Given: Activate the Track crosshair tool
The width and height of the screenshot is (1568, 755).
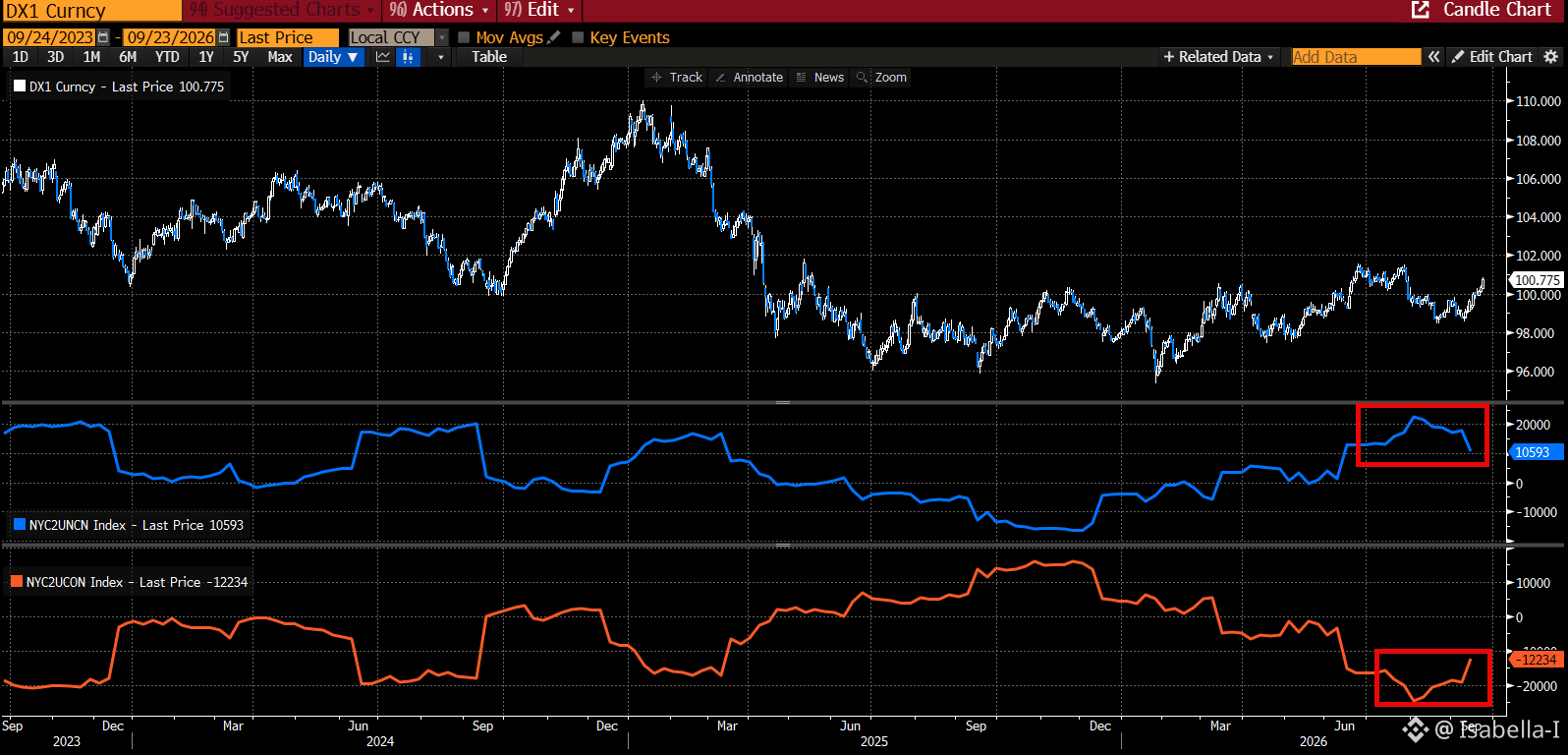Looking at the screenshot, I should [677, 78].
